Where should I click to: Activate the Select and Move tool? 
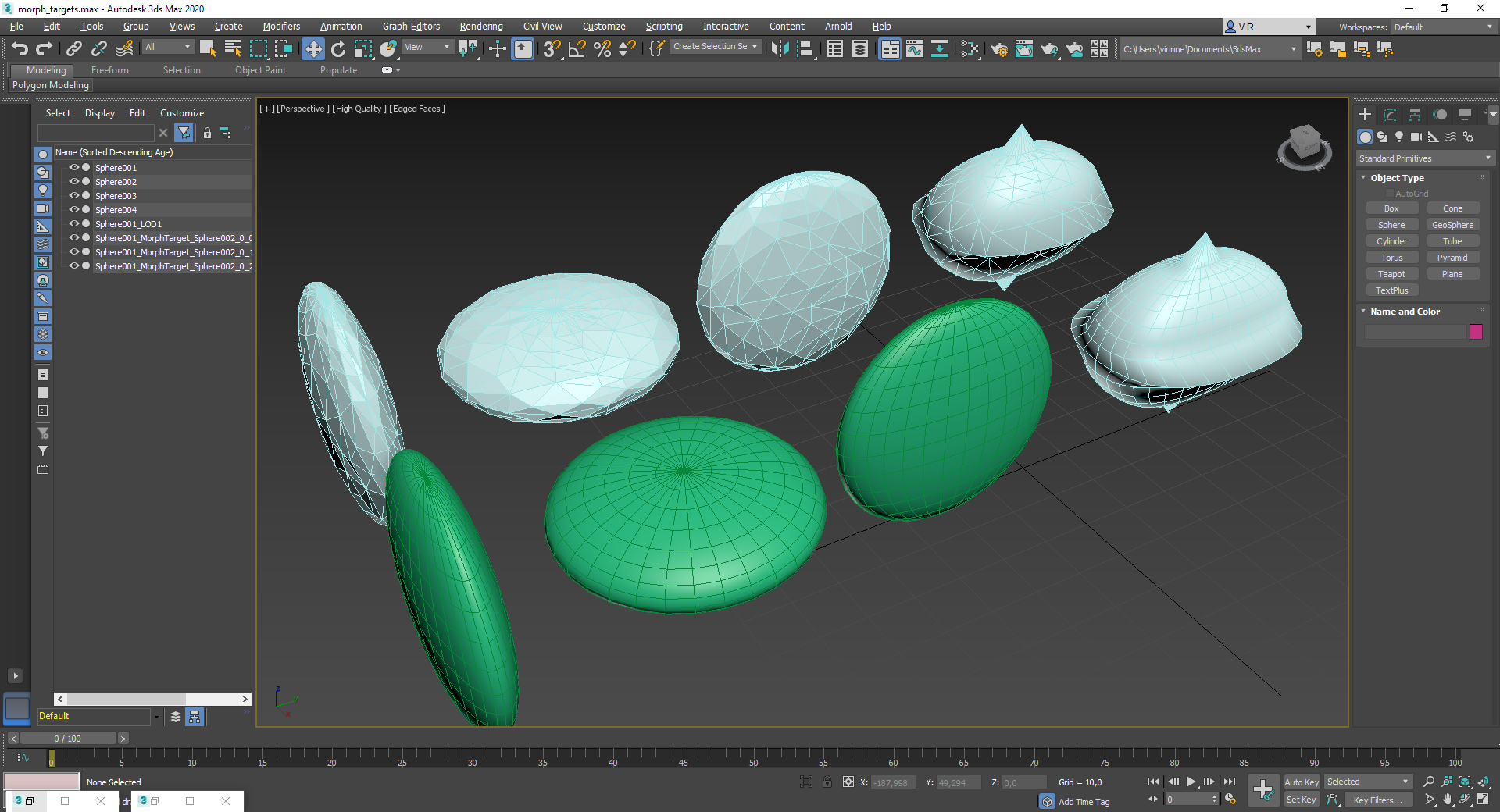(x=313, y=48)
